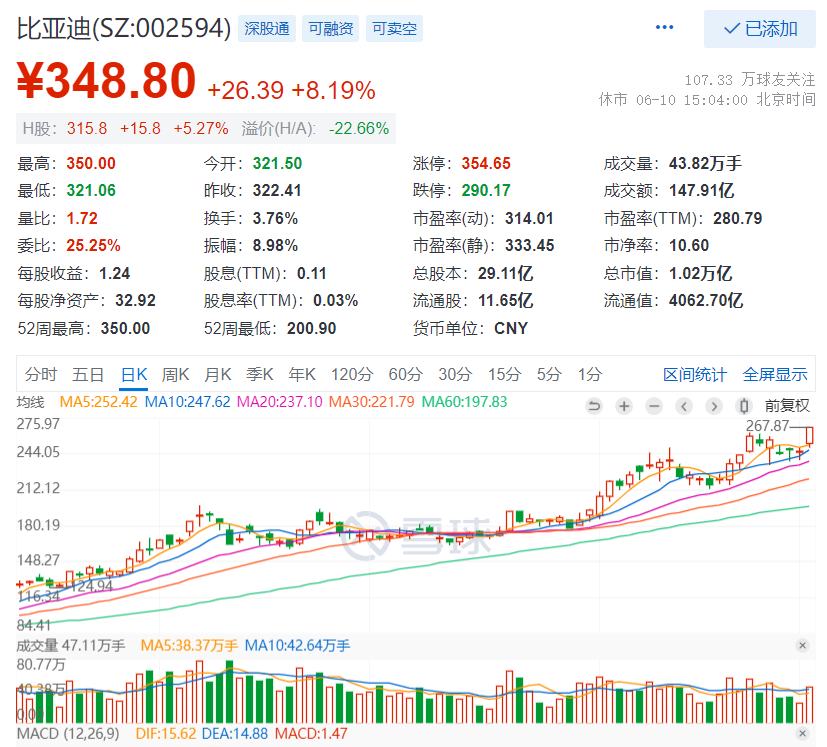Image resolution: width=827 pixels, height=747 pixels.
Task: Click the DIF:15.62 value
Action: (x=166, y=734)
